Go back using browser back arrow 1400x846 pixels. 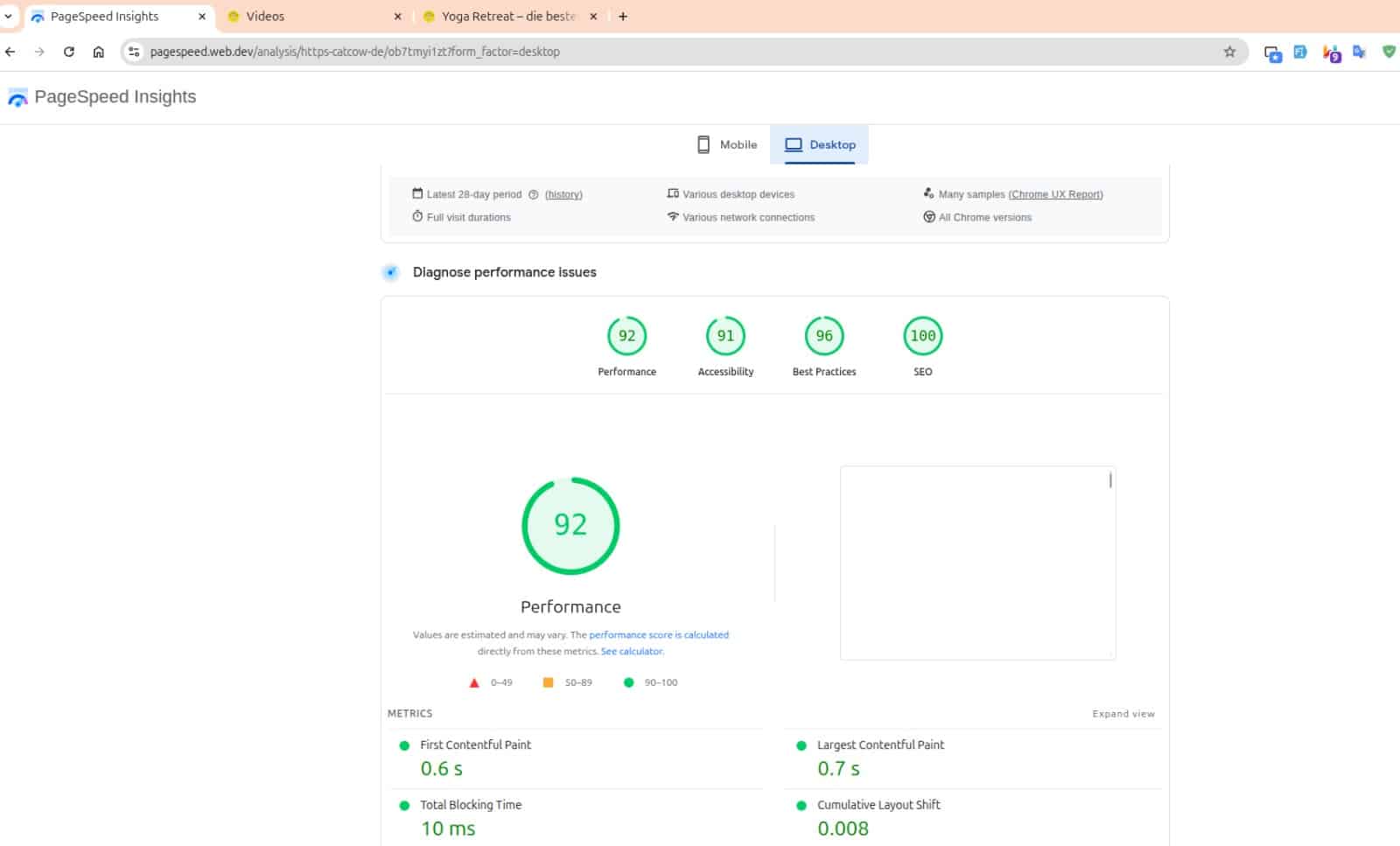coord(10,52)
